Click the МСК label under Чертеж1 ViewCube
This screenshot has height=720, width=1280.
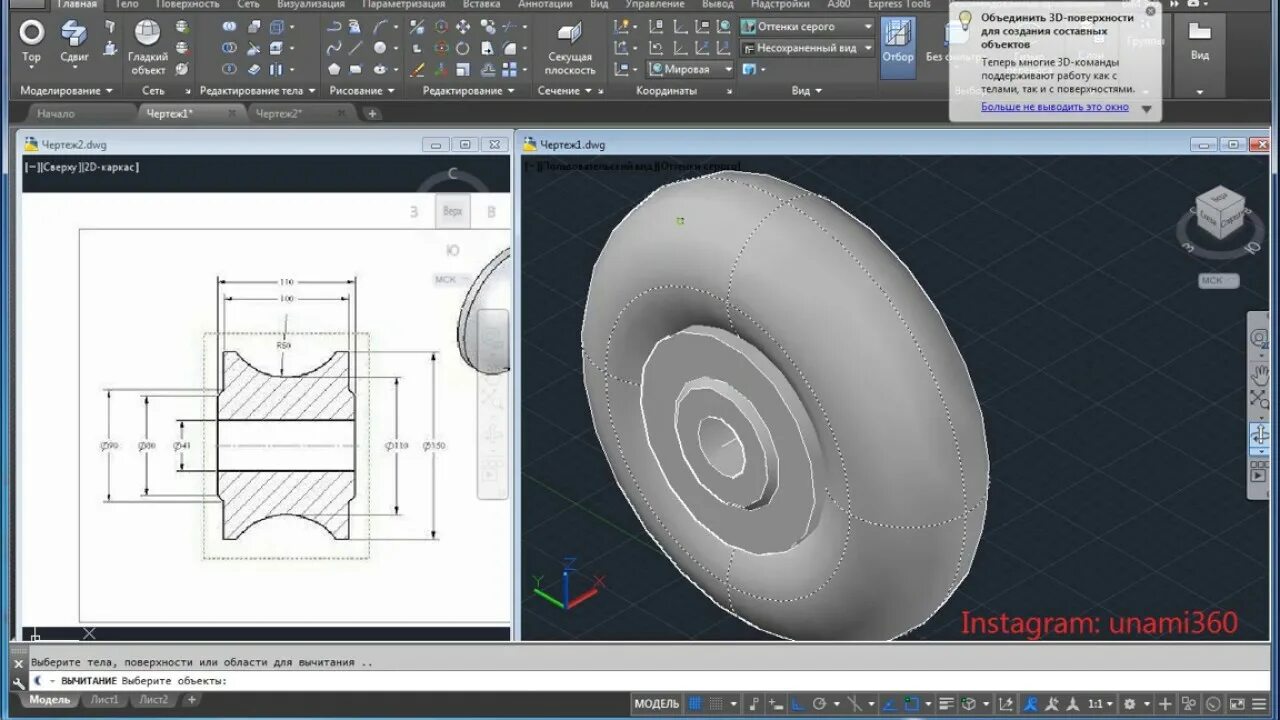pyautogui.click(x=1218, y=281)
